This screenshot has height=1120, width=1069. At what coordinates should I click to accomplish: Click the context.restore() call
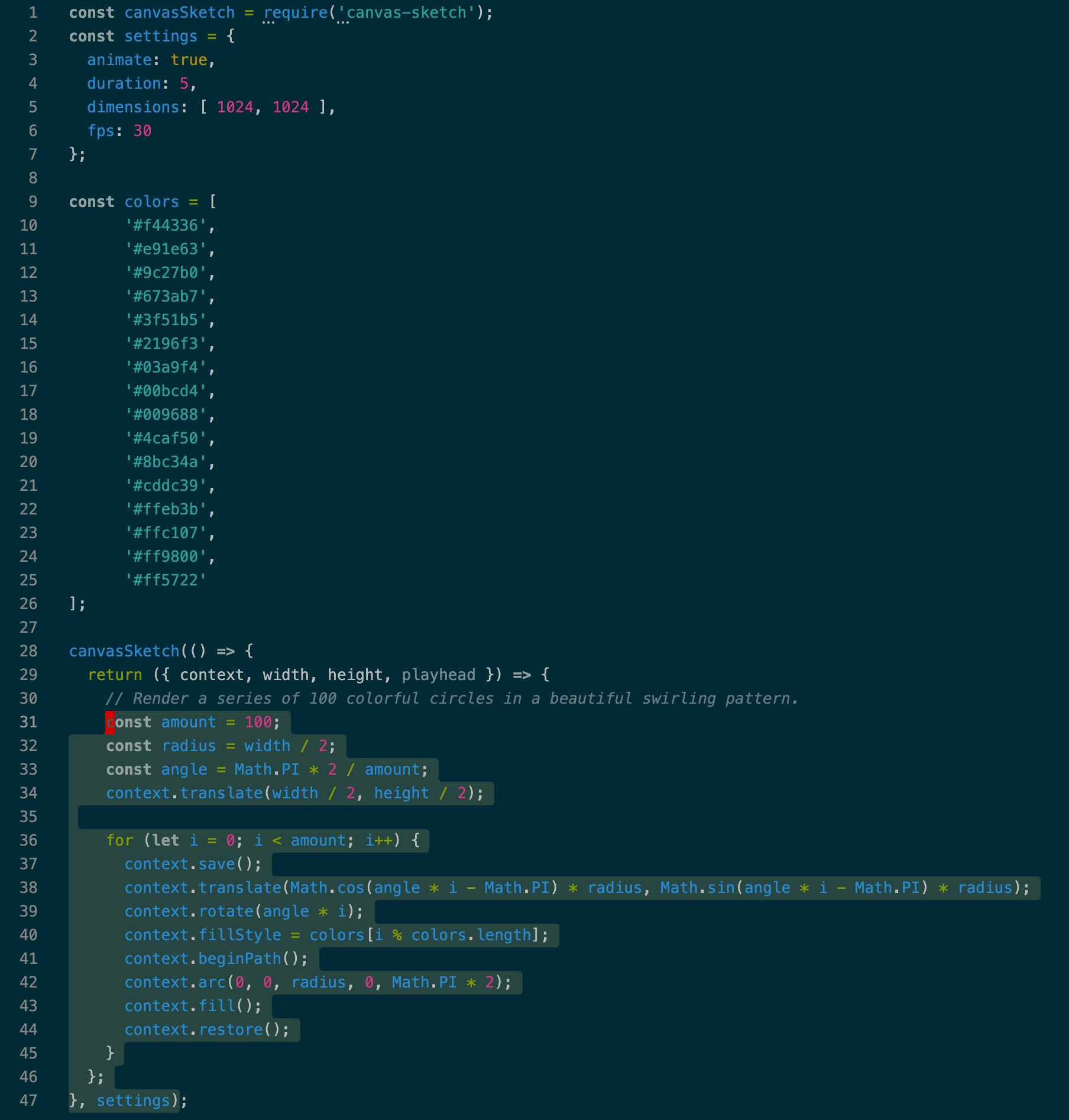[x=206, y=1030]
